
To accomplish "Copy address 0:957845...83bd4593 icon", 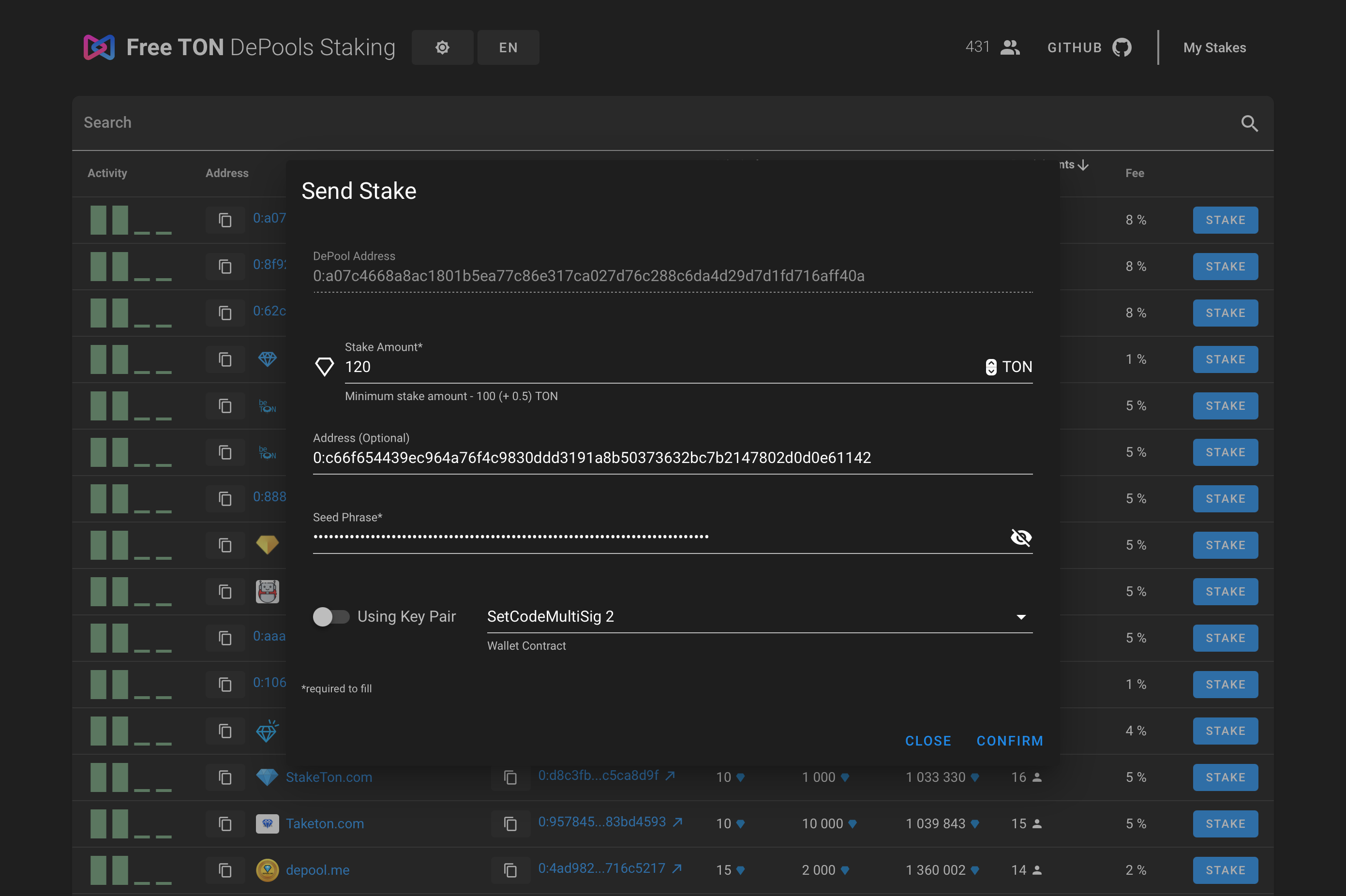I will coord(510,823).
